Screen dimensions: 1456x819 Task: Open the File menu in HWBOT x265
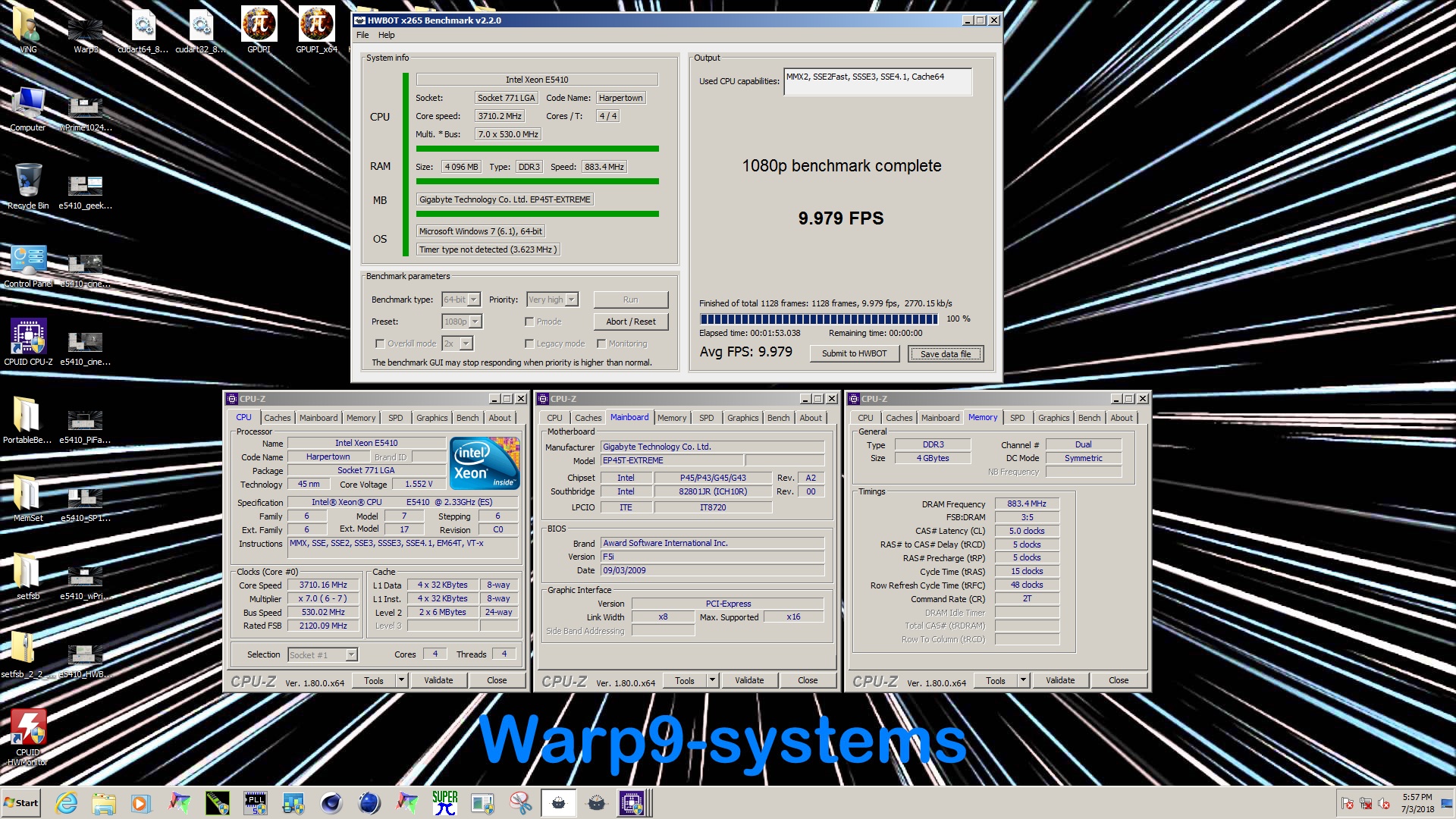[x=362, y=35]
